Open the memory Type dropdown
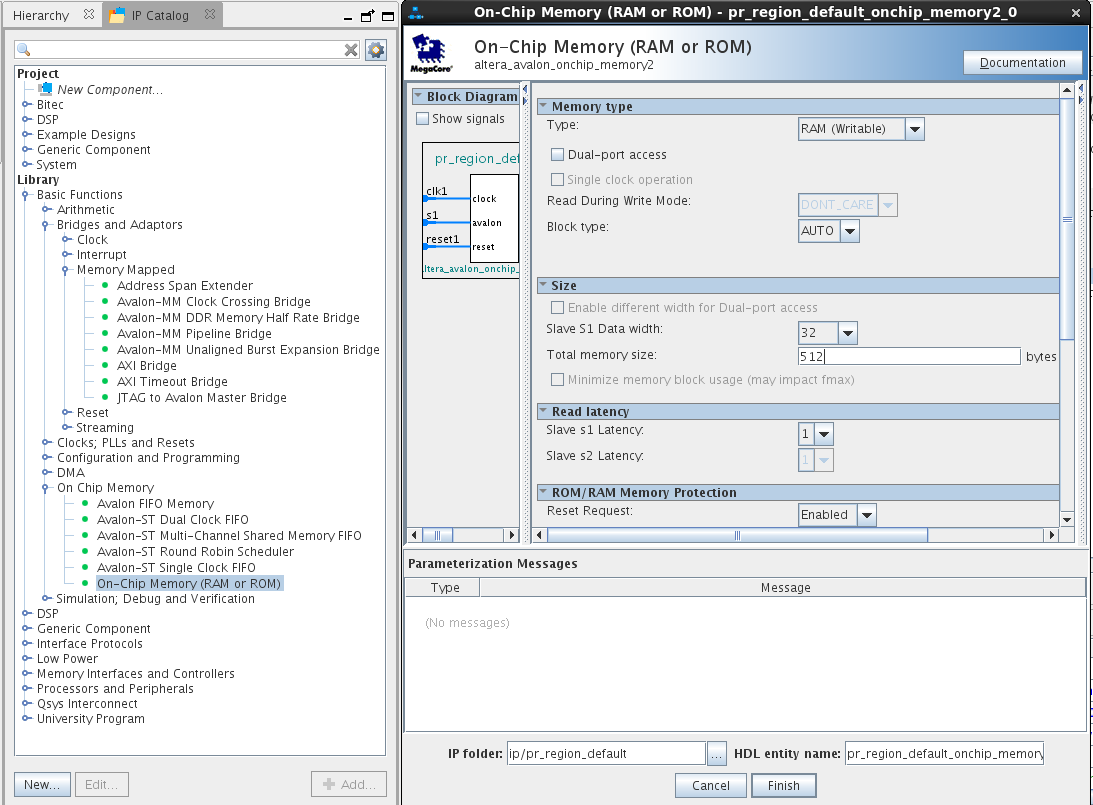 coord(915,129)
